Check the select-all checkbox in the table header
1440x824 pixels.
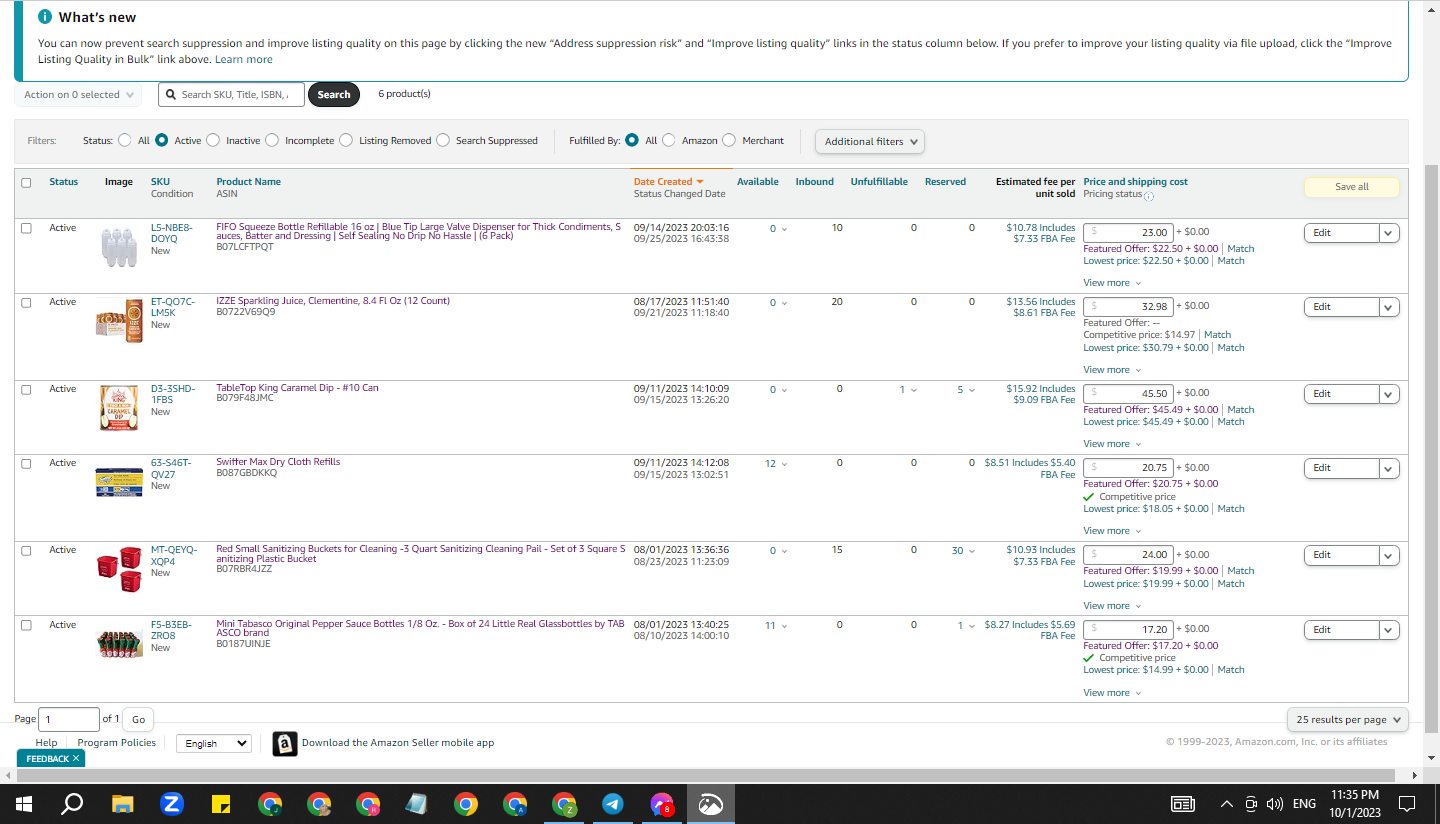tap(26, 183)
